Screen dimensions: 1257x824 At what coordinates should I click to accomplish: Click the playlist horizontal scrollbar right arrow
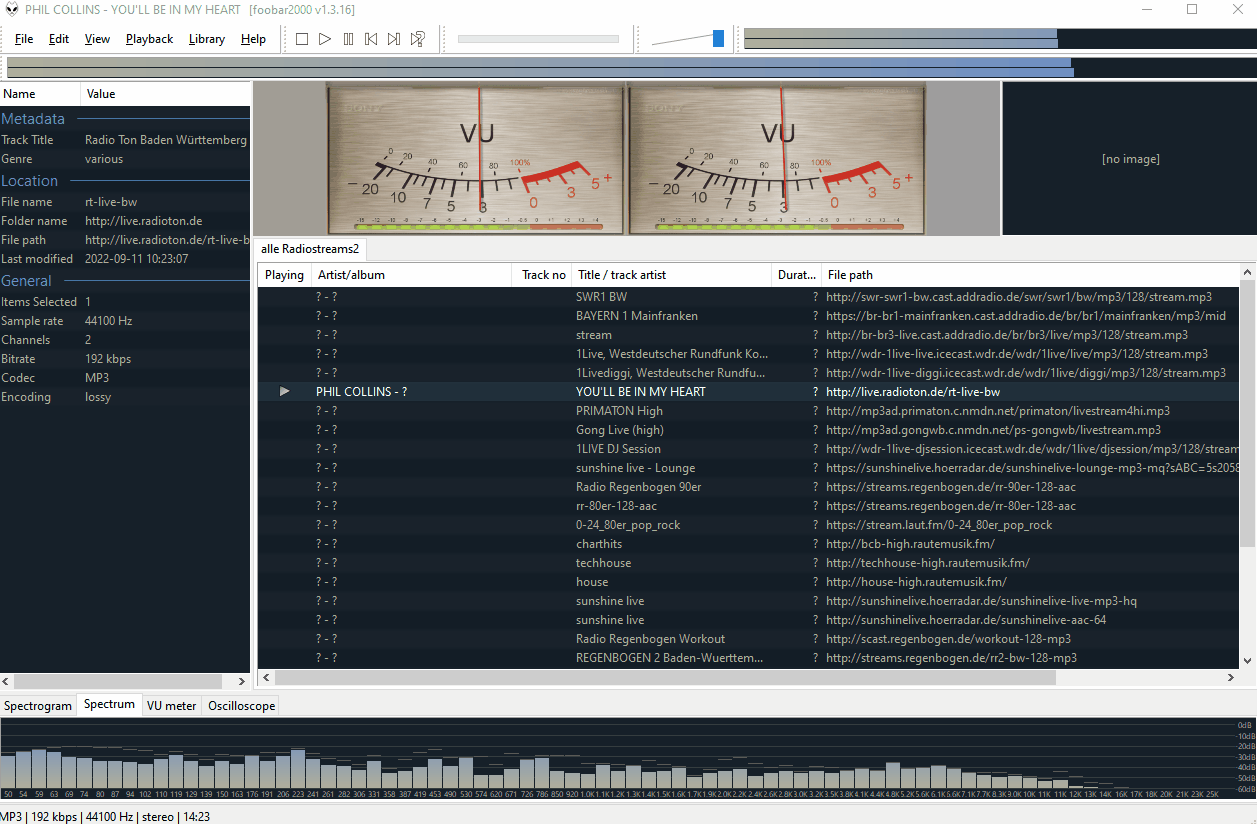tap(1231, 677)
